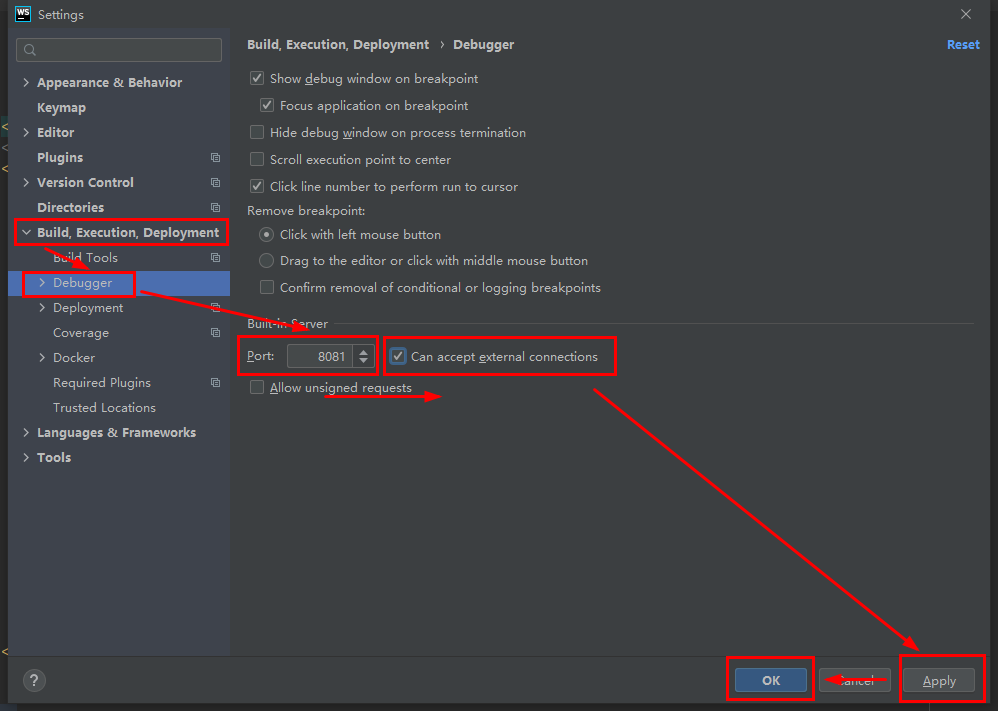Click the small icon beside Plugins entry
This screenshot has height=711, width=998.
(214, 157)
